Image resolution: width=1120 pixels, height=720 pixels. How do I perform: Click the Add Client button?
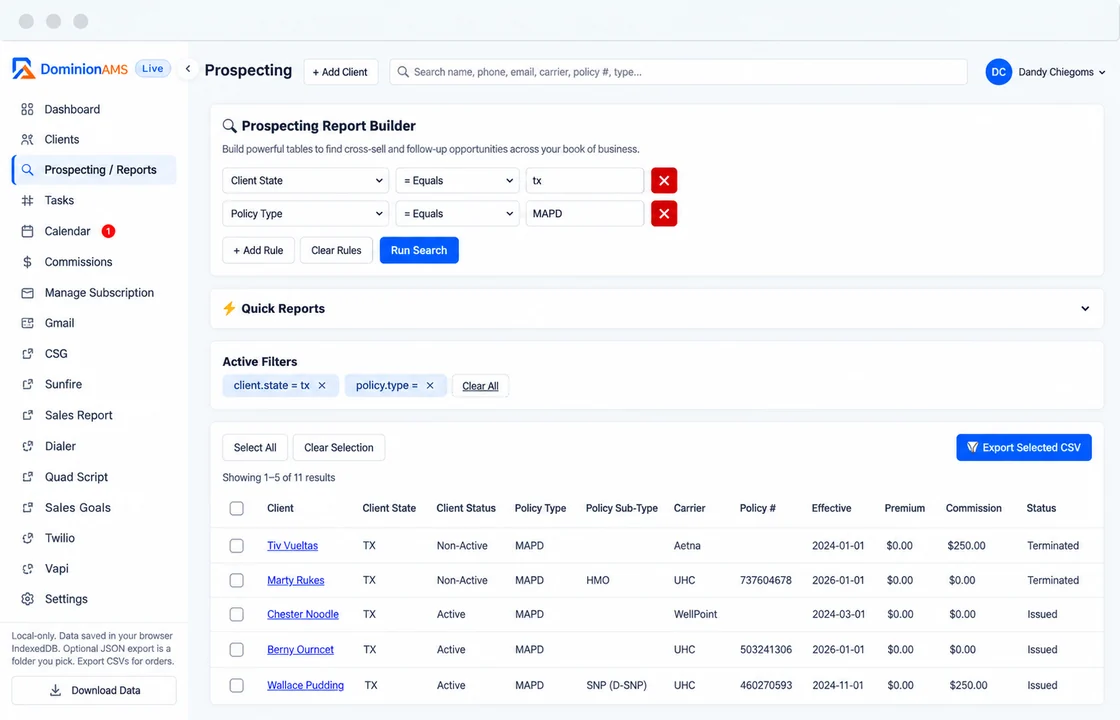pos(341,72)
